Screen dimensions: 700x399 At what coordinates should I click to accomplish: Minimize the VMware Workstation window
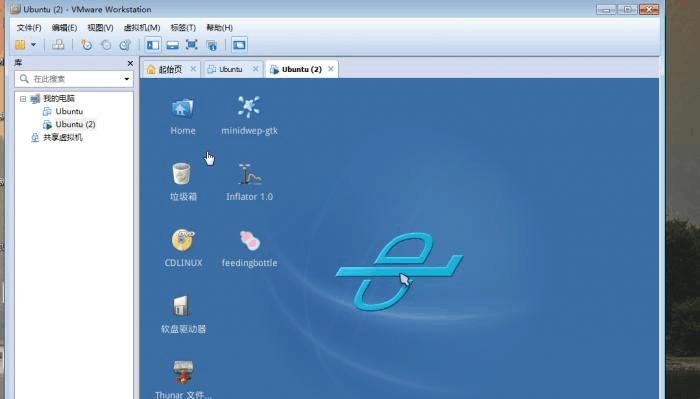(x=606, y=9)
